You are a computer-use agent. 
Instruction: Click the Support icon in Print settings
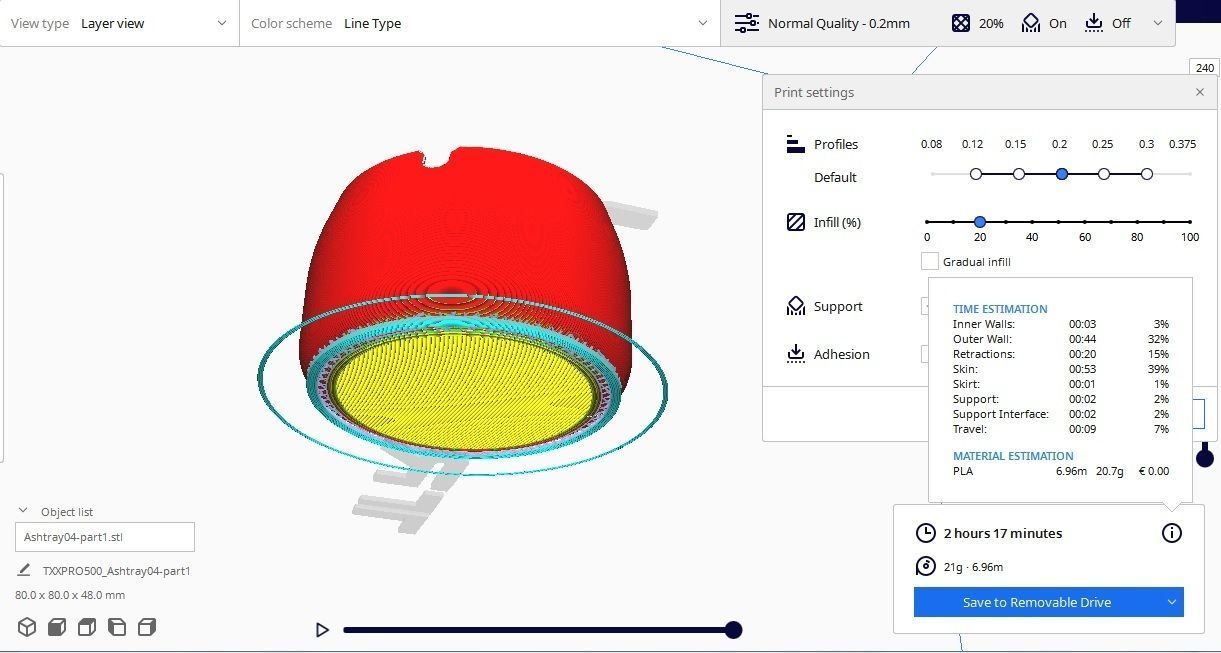(796, 306)
